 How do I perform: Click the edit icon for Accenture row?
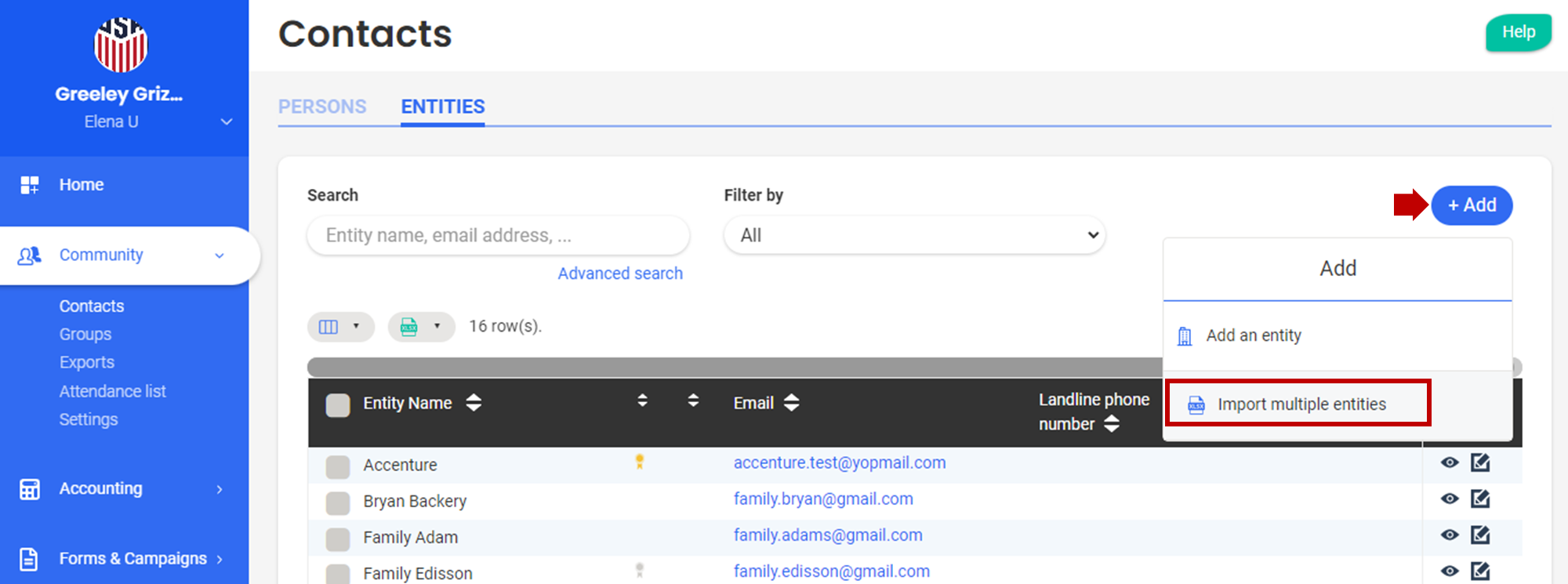pos(1479,462)
